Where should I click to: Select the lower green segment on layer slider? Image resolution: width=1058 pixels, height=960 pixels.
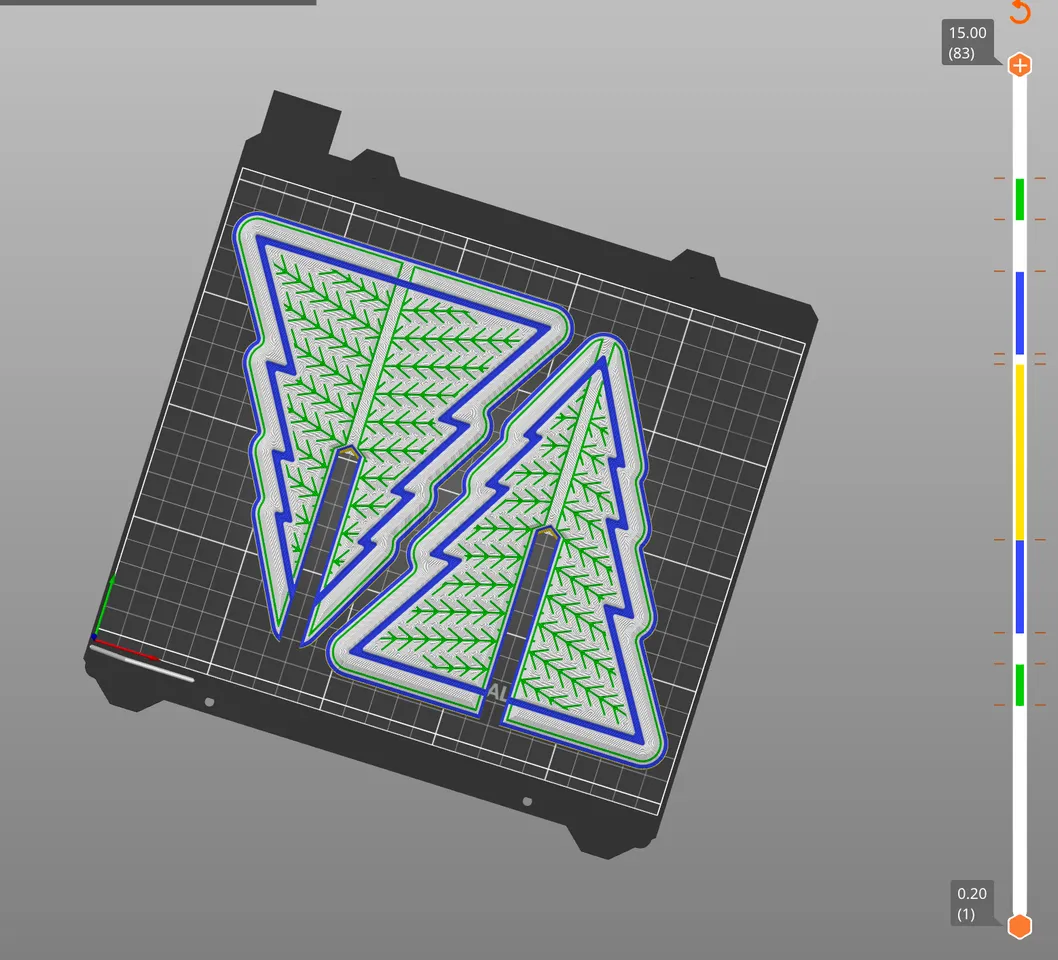click(1020, 684)
